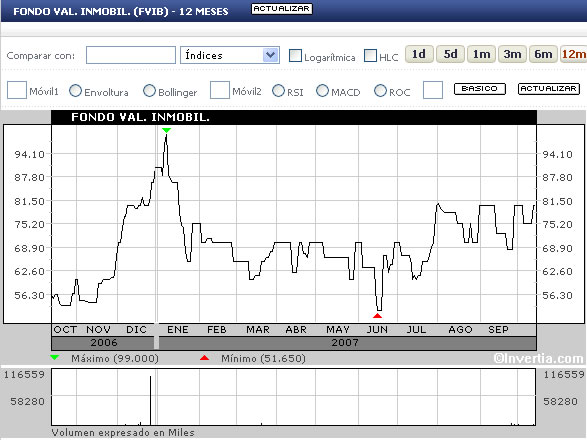
Task: Click the green maximum marker on chart
Action: click(x=167, y=130)
